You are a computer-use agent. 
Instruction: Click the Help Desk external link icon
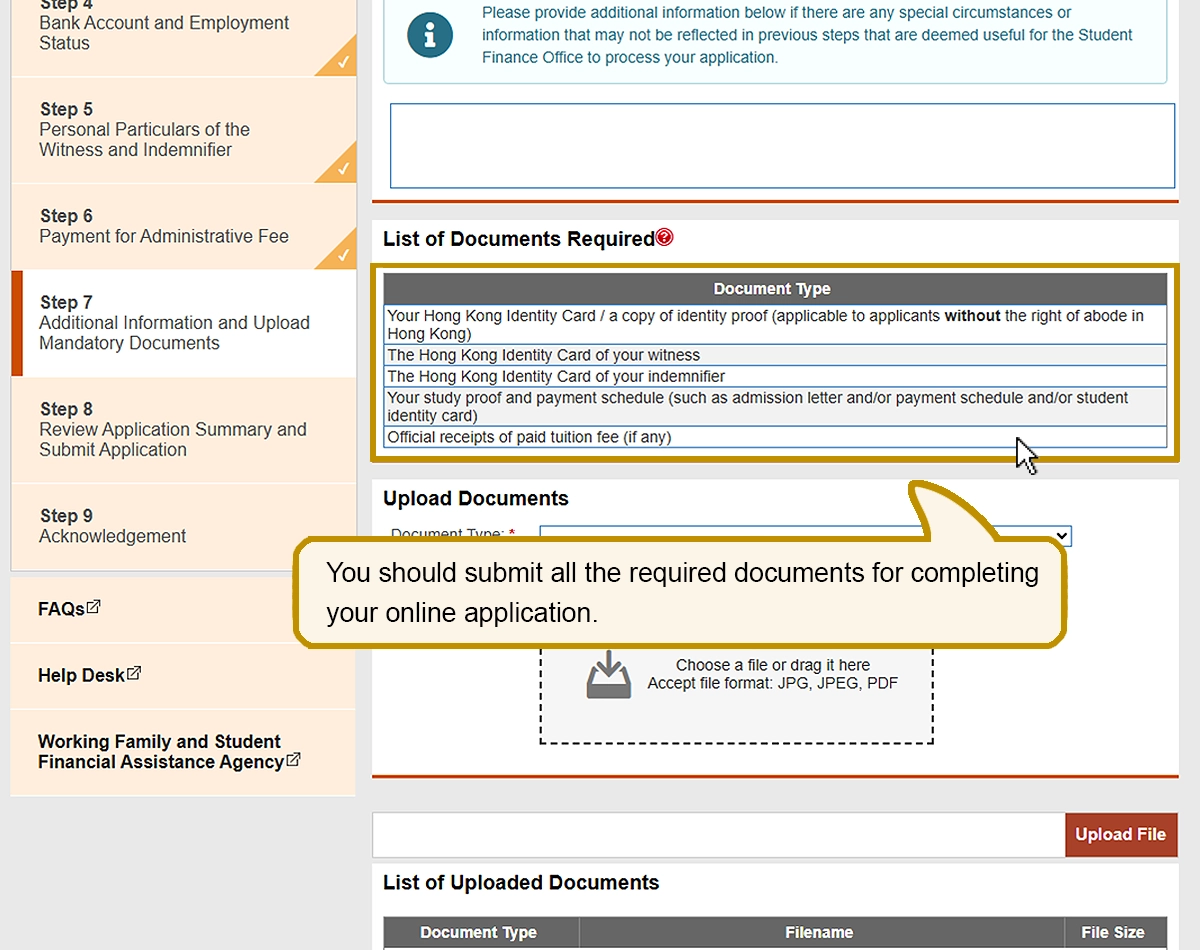coord(134,673)
